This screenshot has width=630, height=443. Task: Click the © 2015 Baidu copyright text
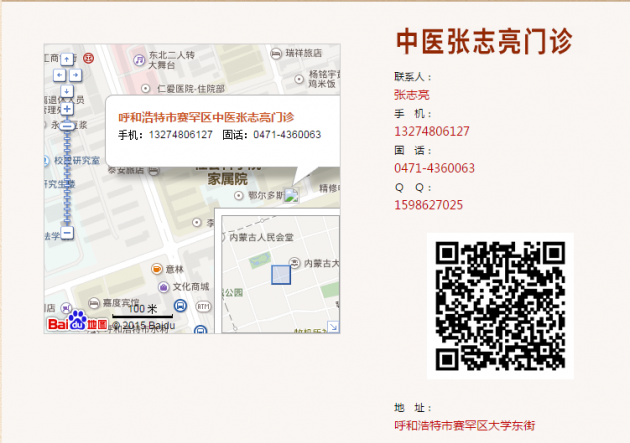tap(143, 325)
